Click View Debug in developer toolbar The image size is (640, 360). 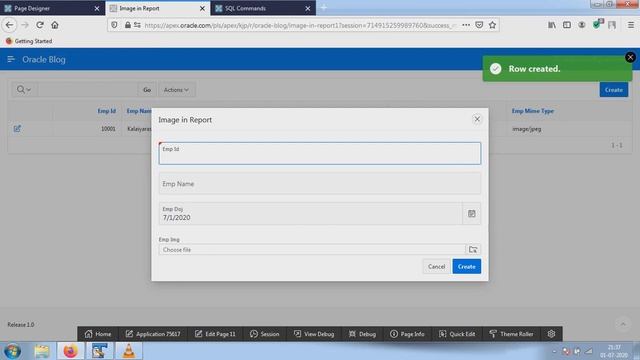314,334
